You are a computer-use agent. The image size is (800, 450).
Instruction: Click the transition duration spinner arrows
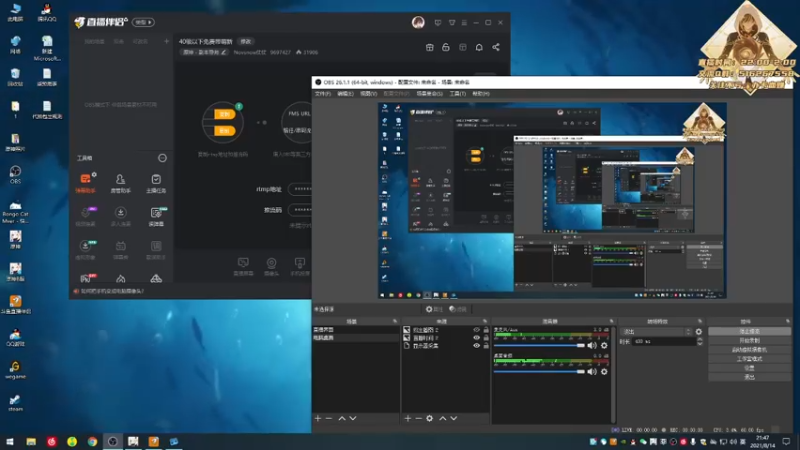click(699, 341)
